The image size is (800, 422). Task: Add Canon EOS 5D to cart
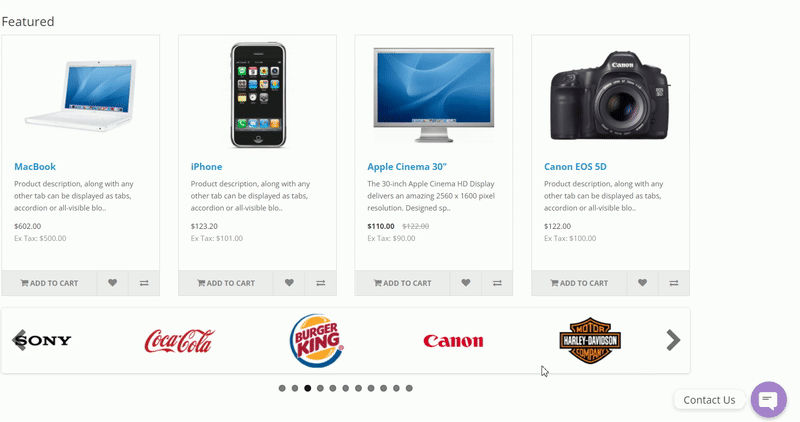579,283
